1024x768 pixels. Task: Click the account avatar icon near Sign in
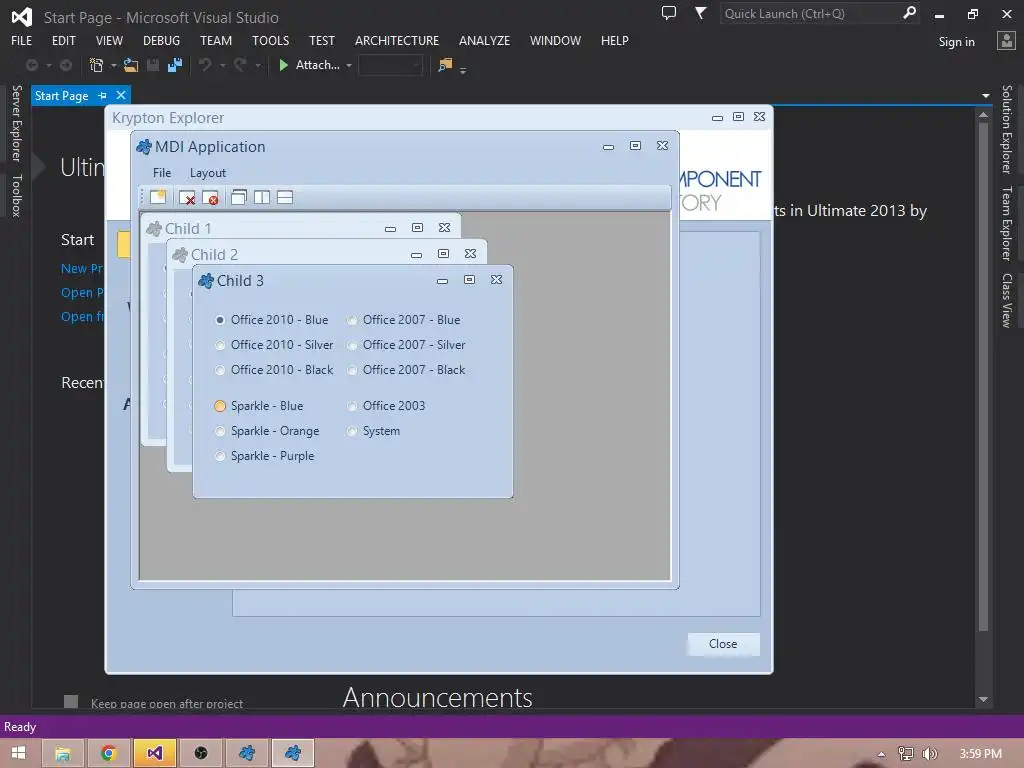tap(1006, 41)
